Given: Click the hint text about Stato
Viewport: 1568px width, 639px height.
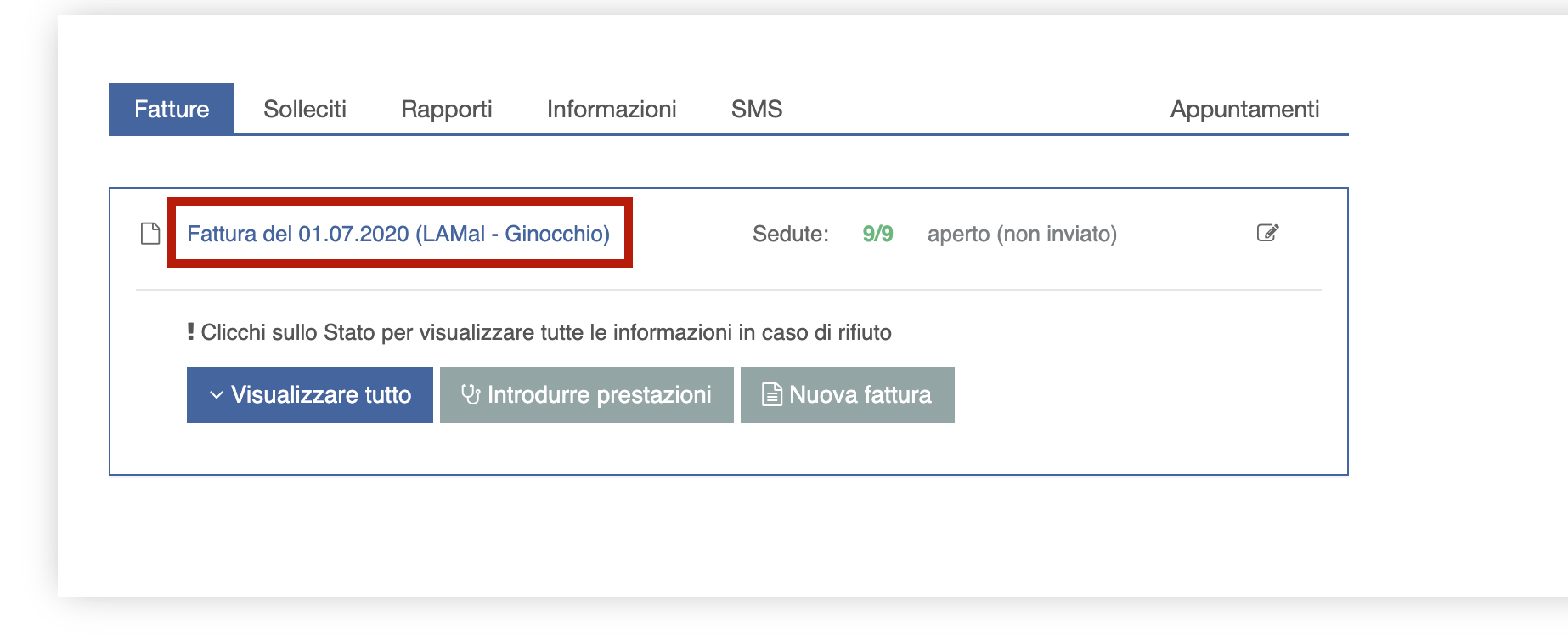Looking at the screenshot, I should pyautogui.click(x=546, y=332).
